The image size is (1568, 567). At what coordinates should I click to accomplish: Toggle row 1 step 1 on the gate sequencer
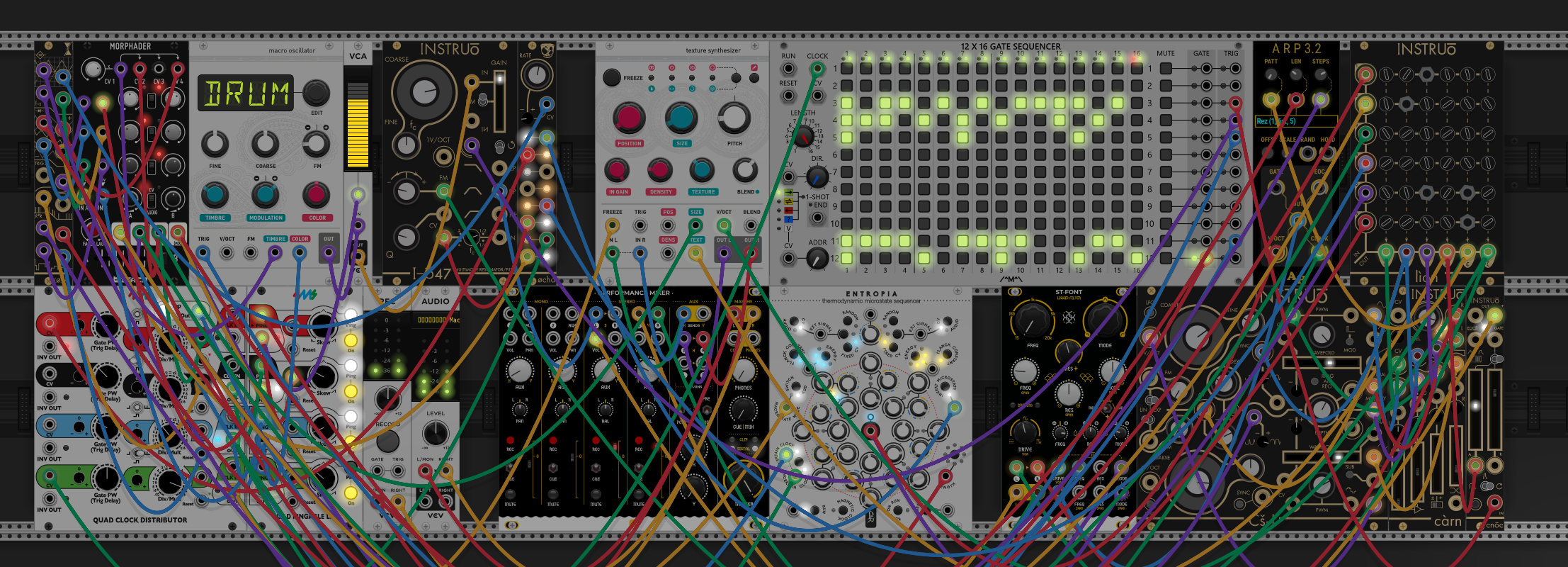(x=846, y=69)
